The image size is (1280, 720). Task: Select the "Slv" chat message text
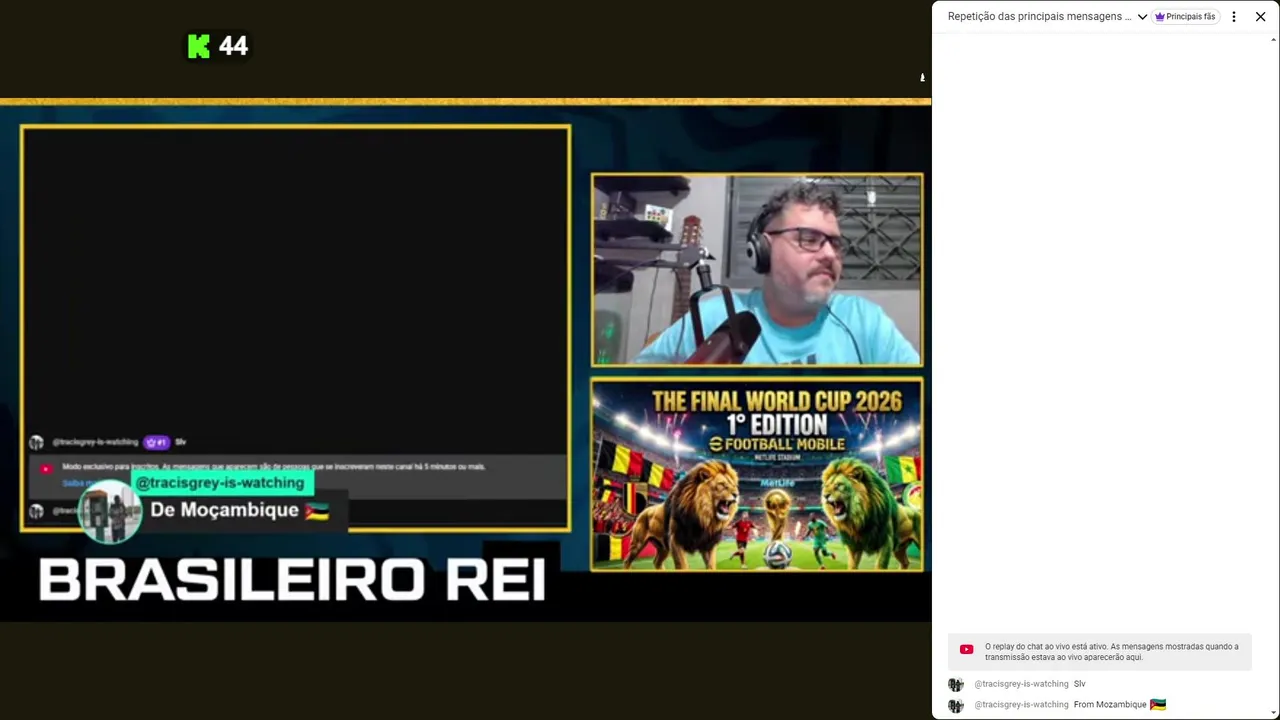[x=1079, y=684]
